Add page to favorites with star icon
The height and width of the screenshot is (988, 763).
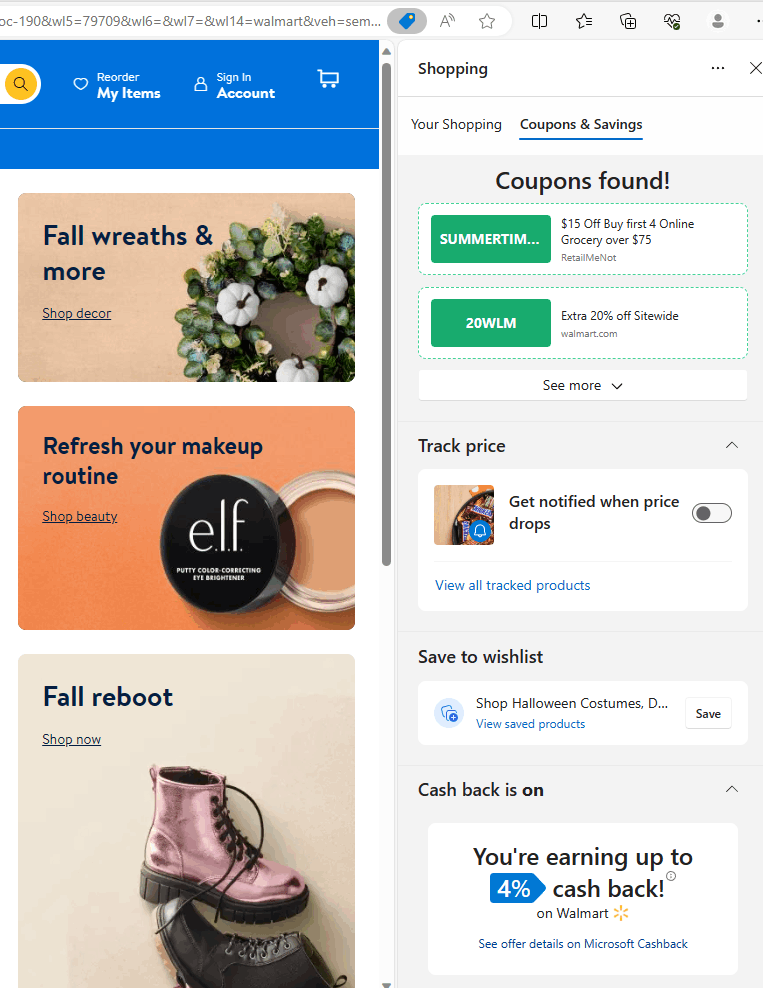[x=486, y=21]
